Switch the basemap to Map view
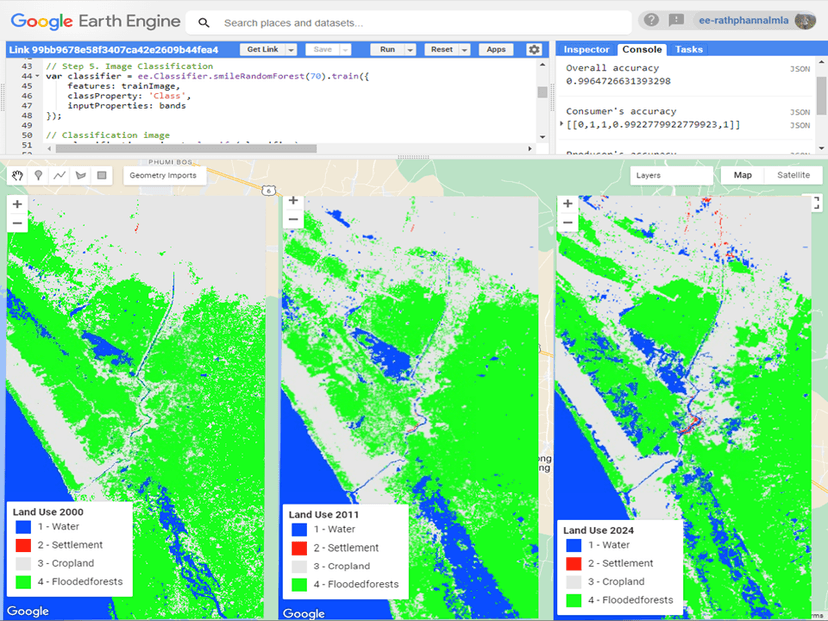The image size is (828, 621). pyautogui.click(x=743, y=175)
